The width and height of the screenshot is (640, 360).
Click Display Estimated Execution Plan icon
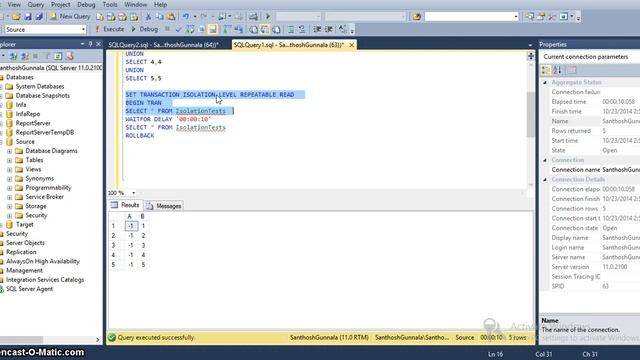click(x=190, y=29)
